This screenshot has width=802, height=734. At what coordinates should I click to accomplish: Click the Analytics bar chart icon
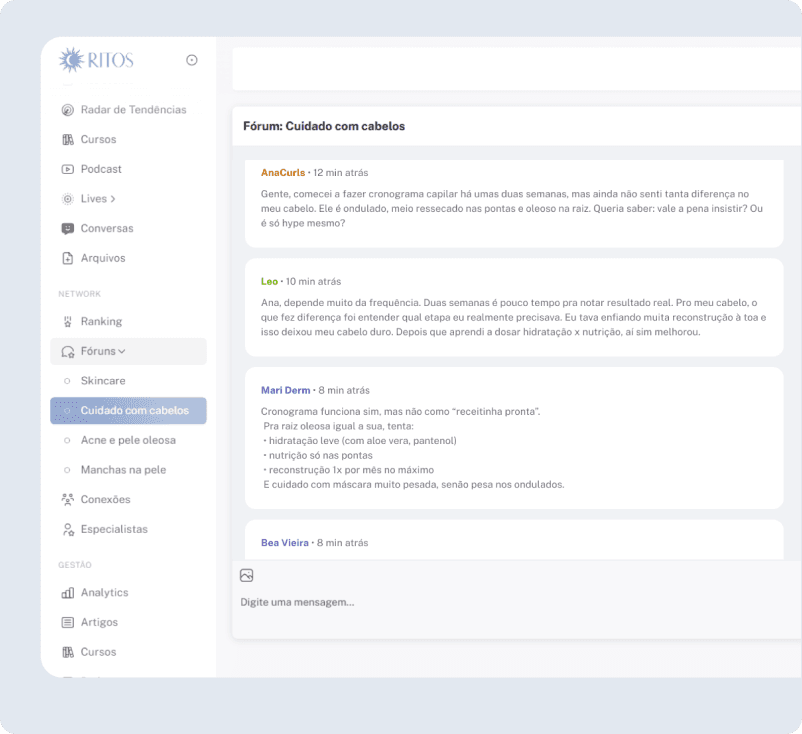coord(68,593)
